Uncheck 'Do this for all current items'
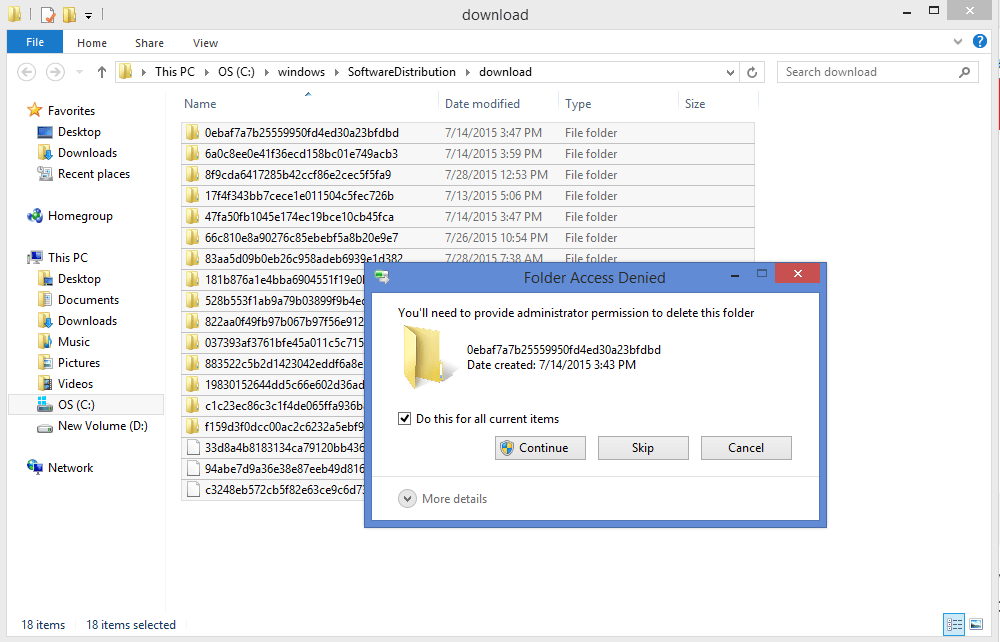 [405, 418]
